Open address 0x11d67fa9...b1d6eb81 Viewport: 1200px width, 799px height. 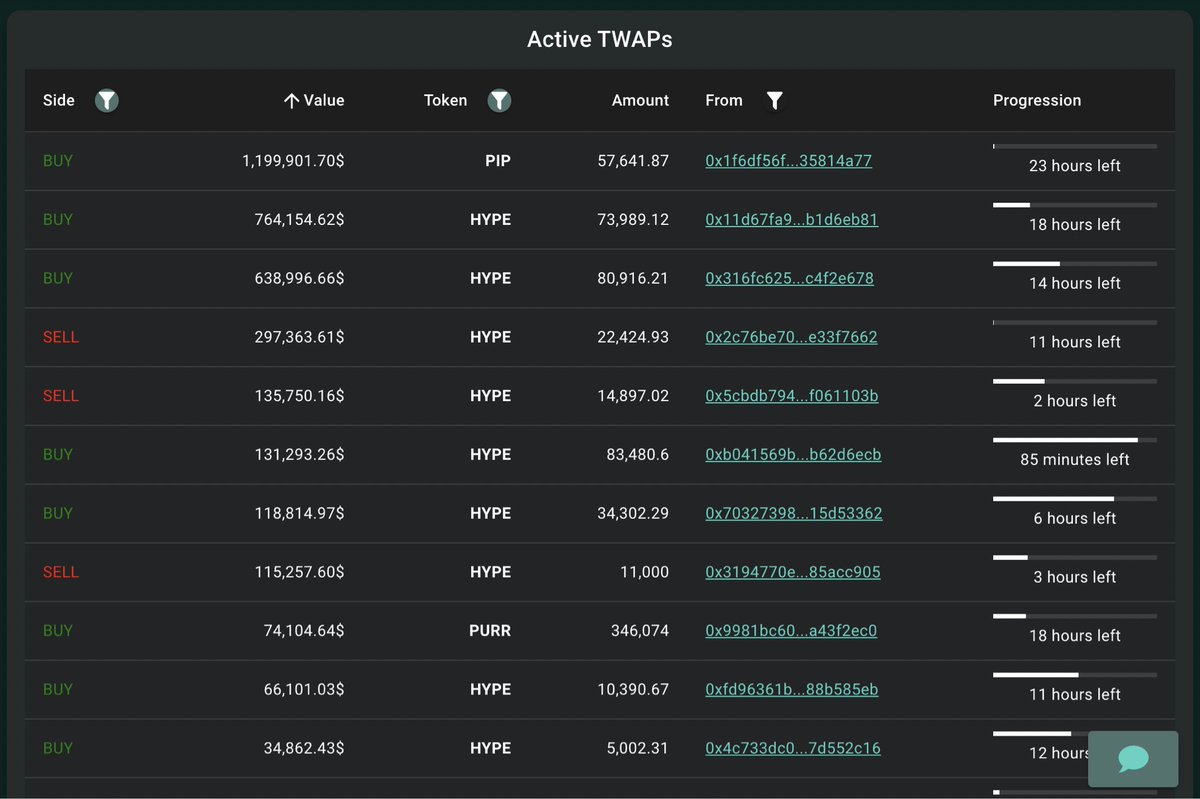pyautogui.click(x=792, y=219)
